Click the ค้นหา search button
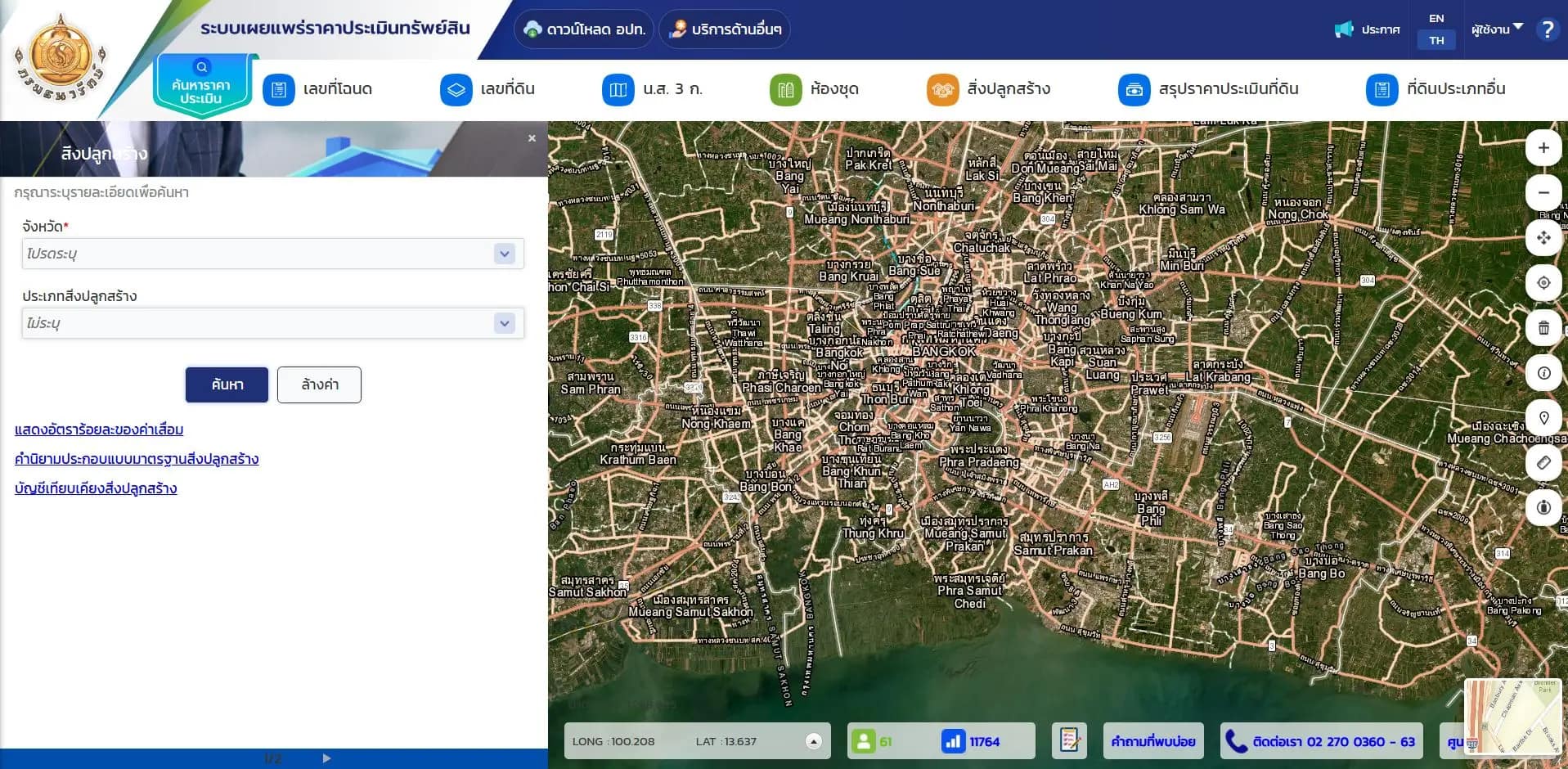Screen dimensions: 1568x769 pyautogui.click(x=227, y=384)
